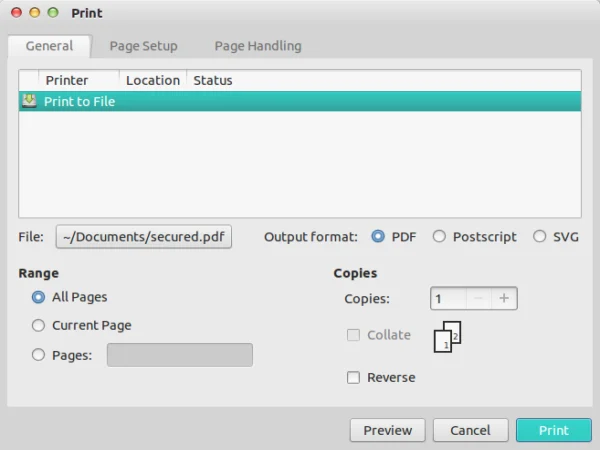The width and height of the screenshot is (600, 450).
Task: Click the Location column header
Action: pyautogui.click(x=153, y=80)
